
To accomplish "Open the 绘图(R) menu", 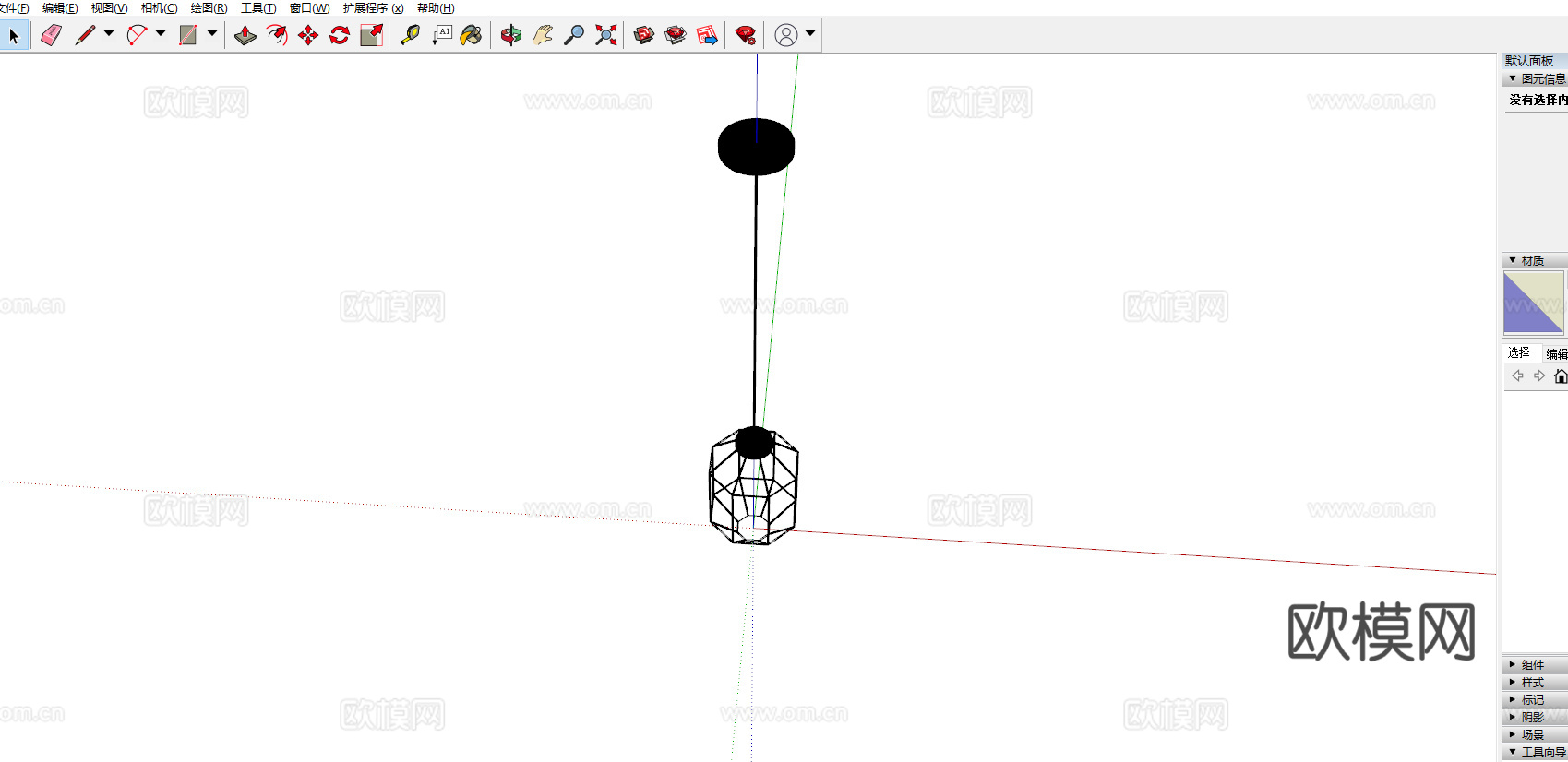I will pyautogui.click(x=209, y=8).
